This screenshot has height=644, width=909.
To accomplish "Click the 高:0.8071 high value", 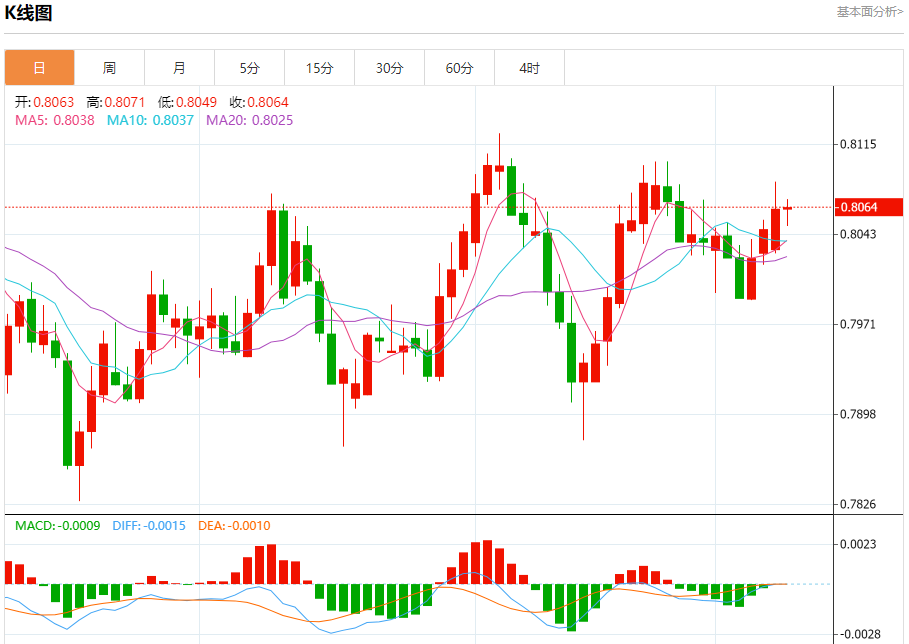I will pyautogui.click(x=116, y=103).
